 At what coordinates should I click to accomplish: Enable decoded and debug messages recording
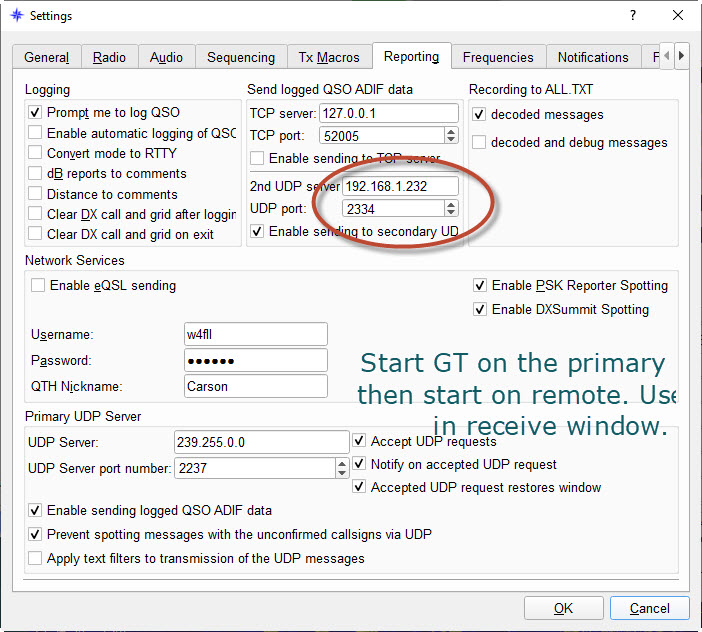(x=479, y=143)
